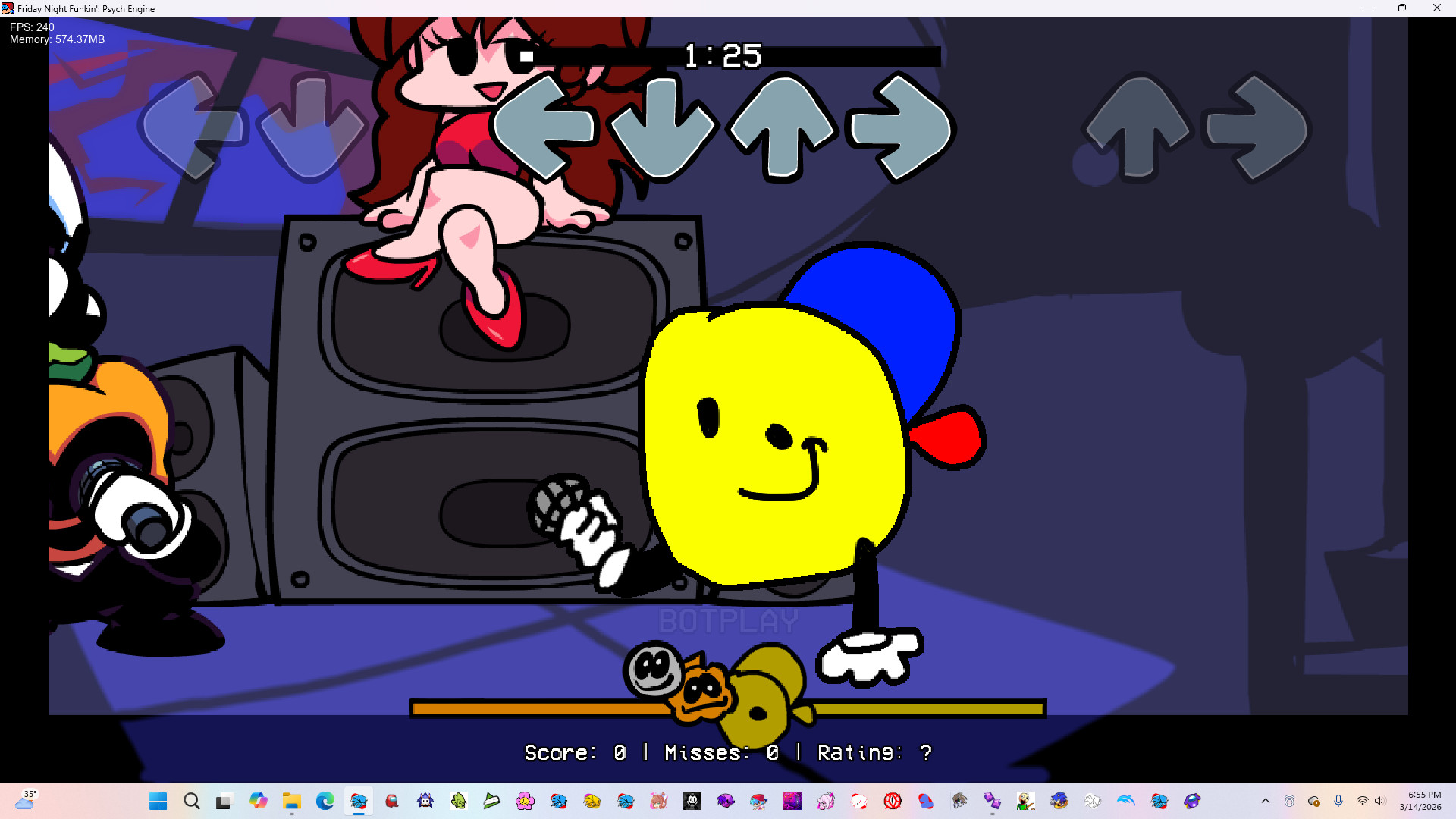This screenshot has height=819, width=1456.
Task: Open the black-and-white cartoon face taskbar icon
Action: 692,801
